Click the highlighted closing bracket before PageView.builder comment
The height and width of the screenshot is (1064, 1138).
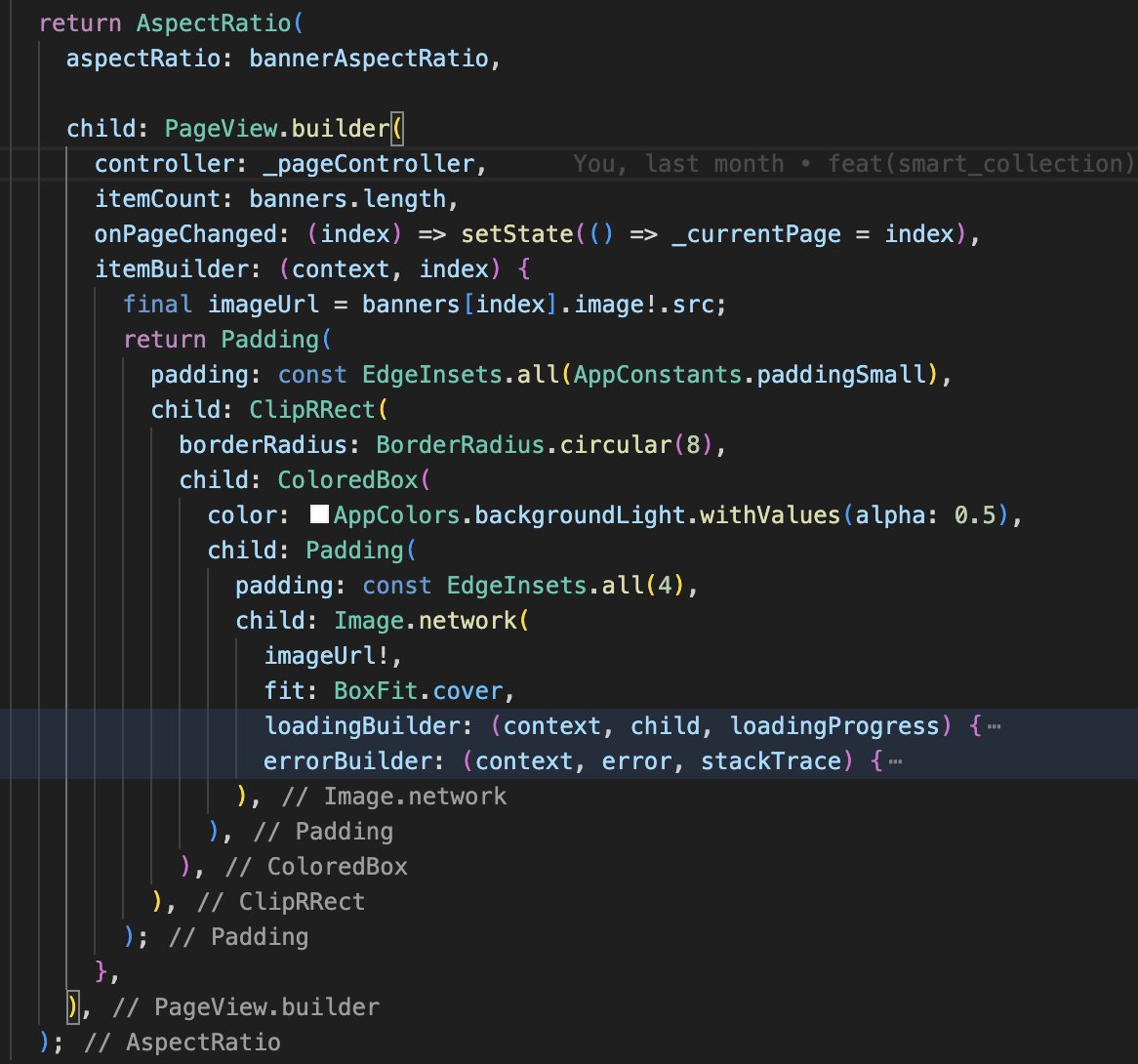[72, 1007]
